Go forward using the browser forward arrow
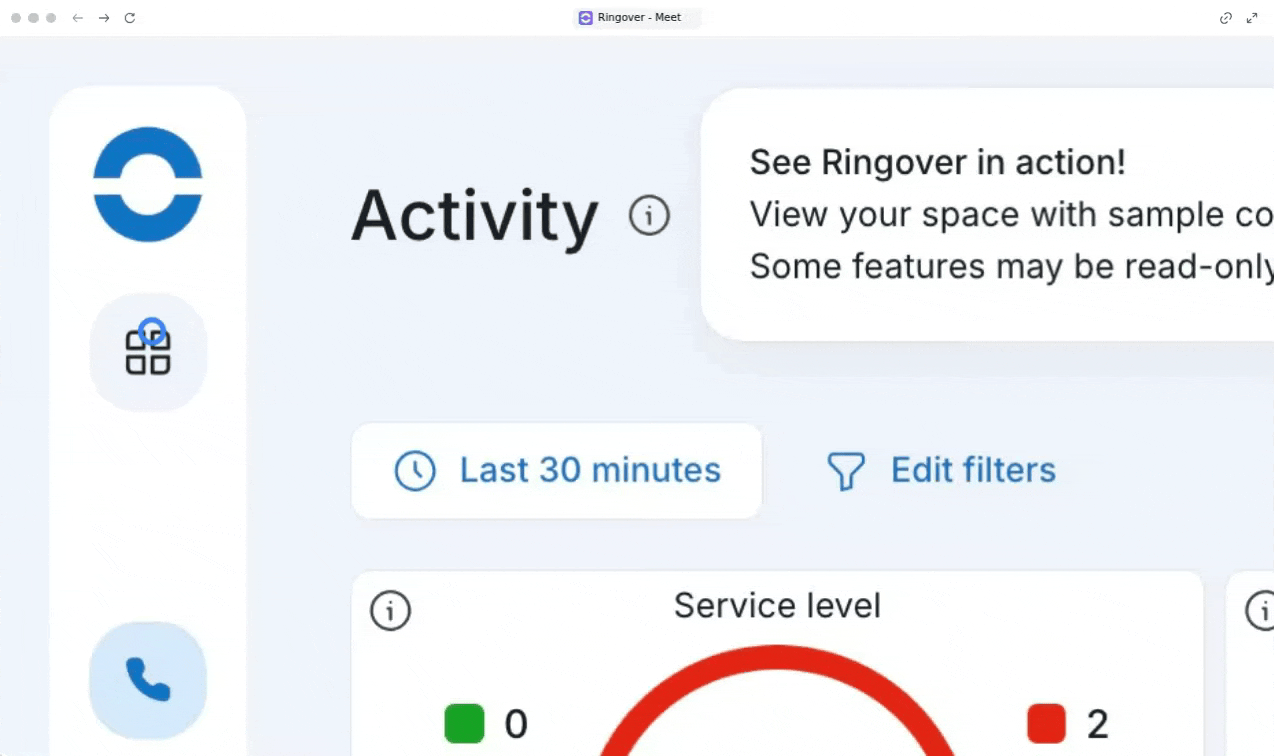Screen dimensions: 1274x756 click(104, 18)
